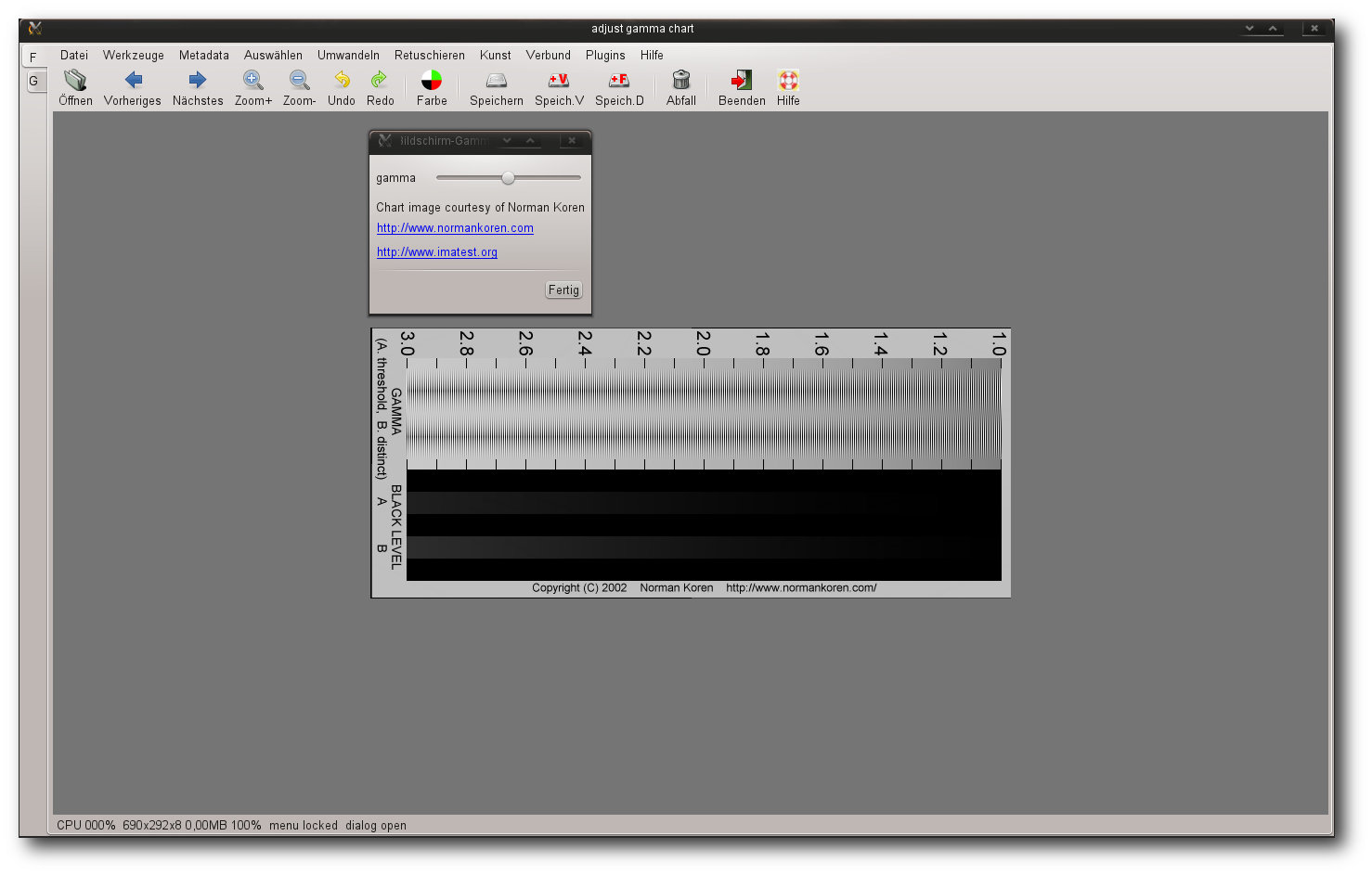Click the gamma slider handle
Screen dimensions: 1372x875
click(508, 178)
